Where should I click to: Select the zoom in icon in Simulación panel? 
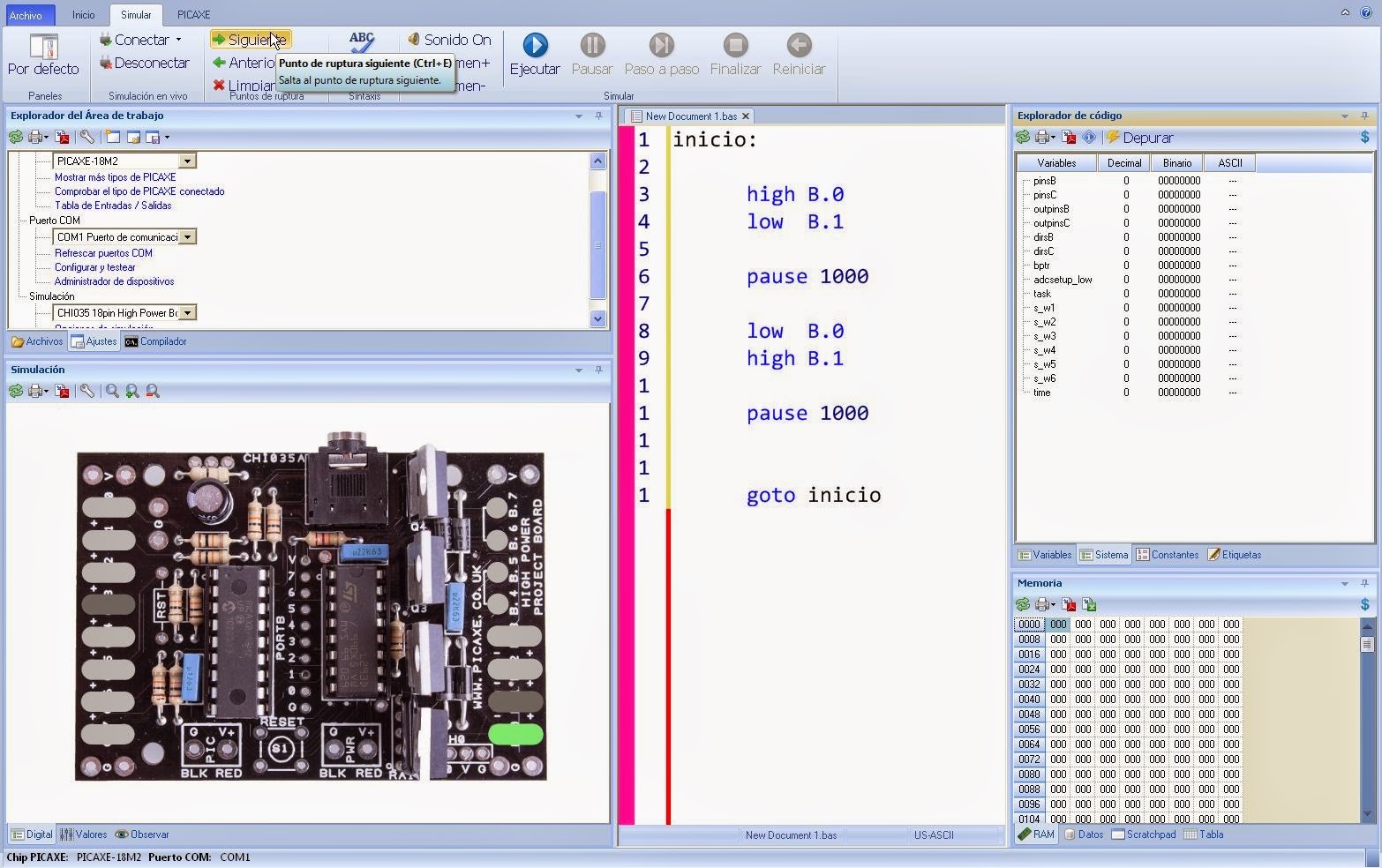tap(131, 391)
